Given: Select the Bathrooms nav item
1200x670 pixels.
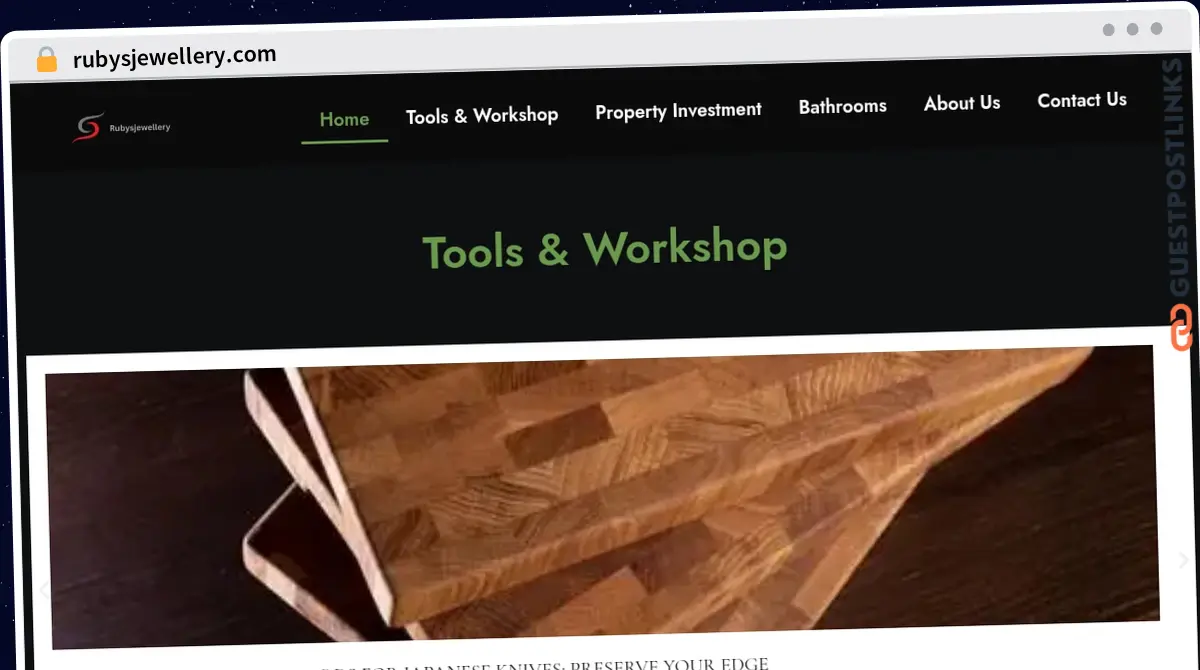Looking at the screenshot, I should [842, 106].
